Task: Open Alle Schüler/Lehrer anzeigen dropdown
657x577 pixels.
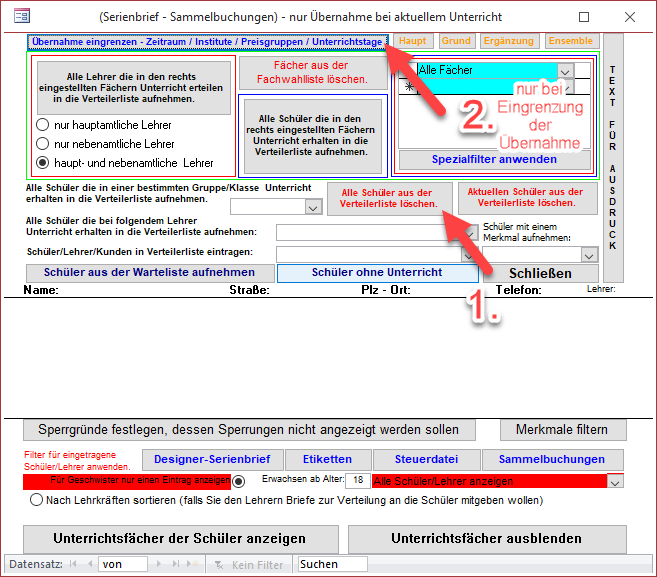Action: coord(615,482)
